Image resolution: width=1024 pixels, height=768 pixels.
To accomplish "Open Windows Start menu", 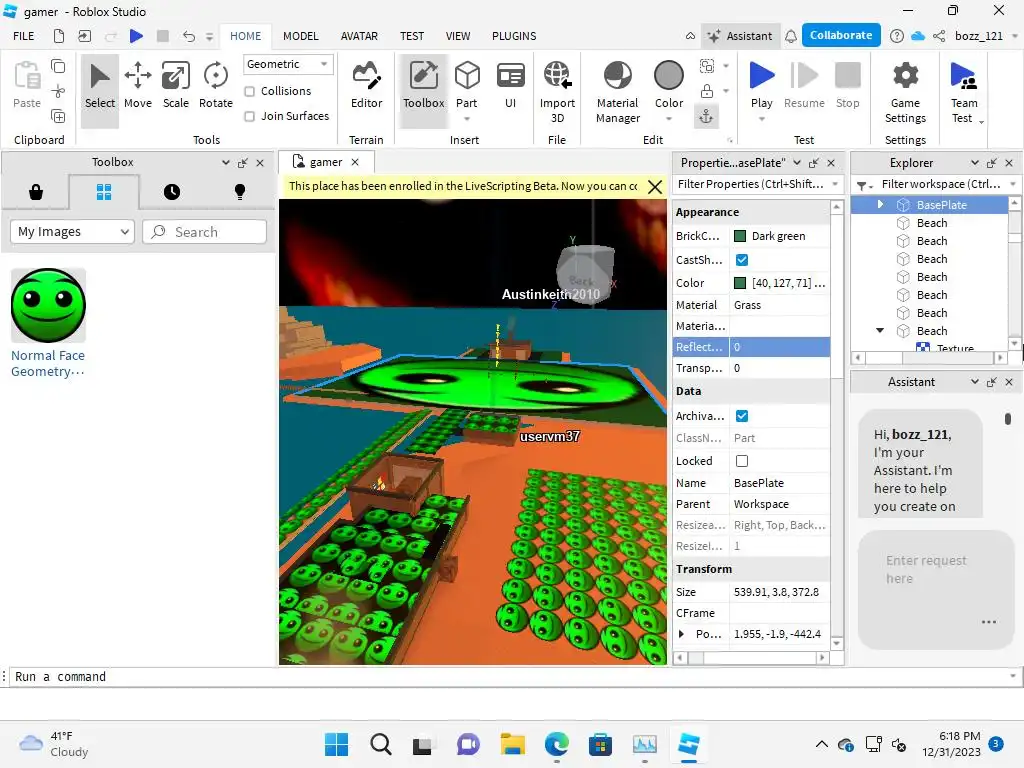I will point(336,744).
